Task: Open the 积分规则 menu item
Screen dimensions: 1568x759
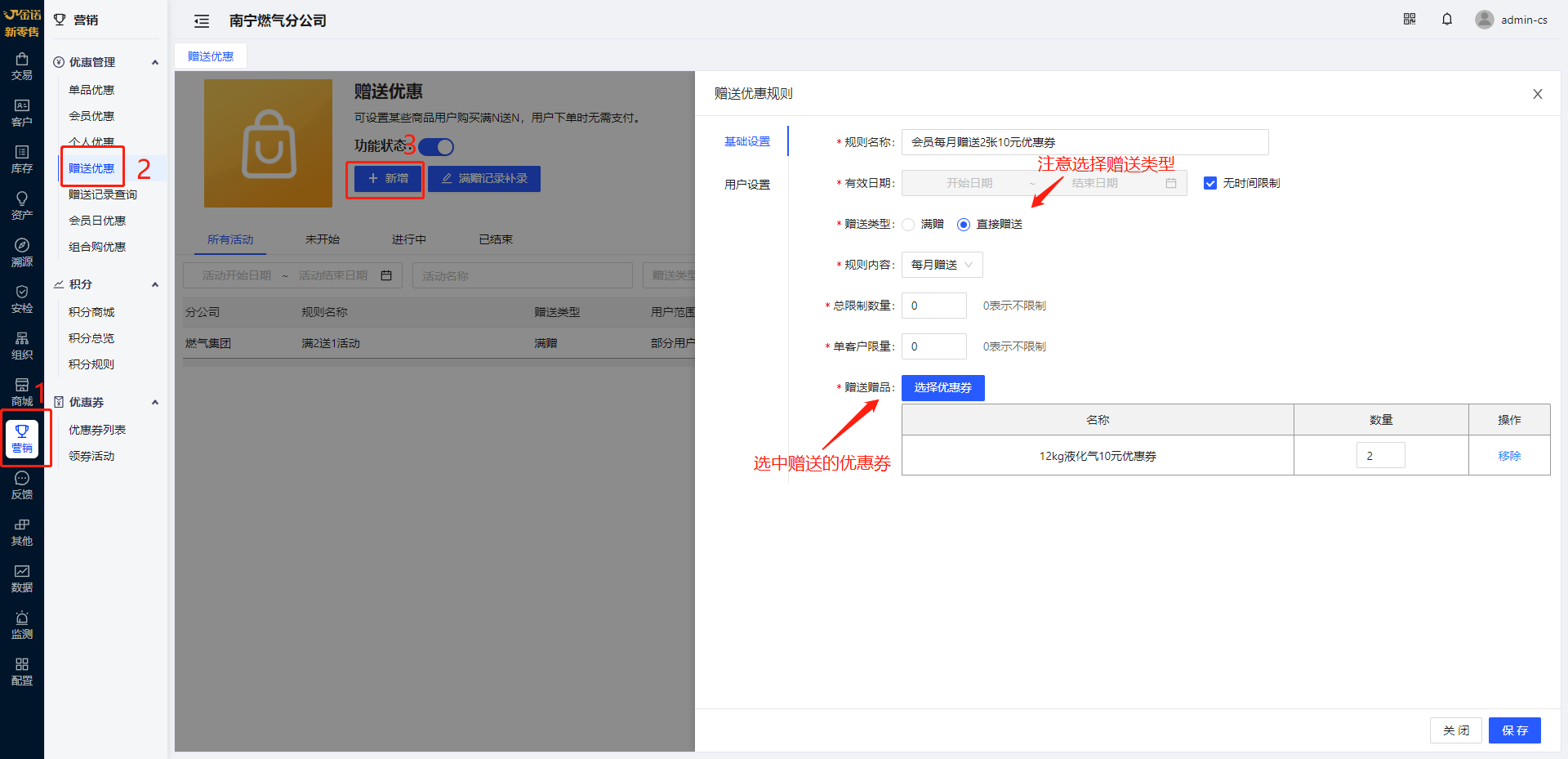Action: (x=91, y=364)
